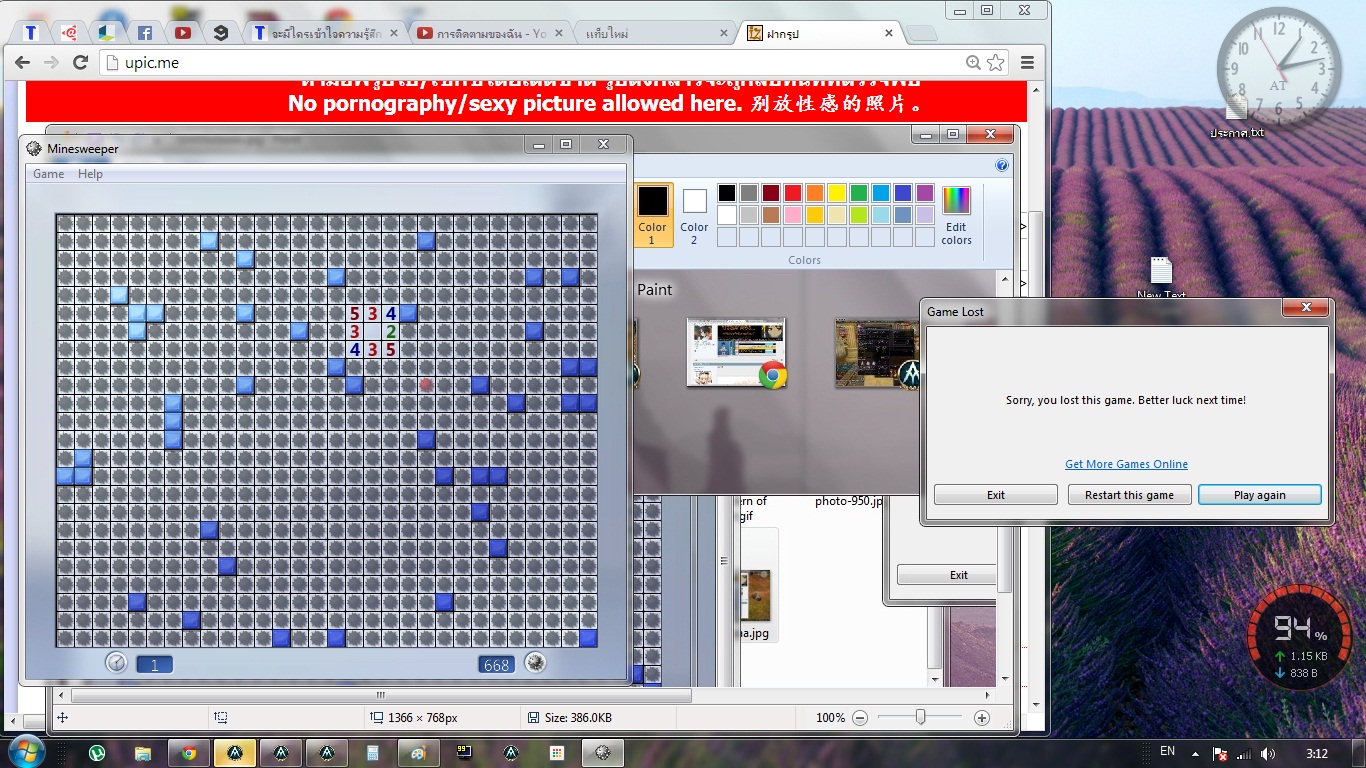Viewport: 1366px width, 768px height.
Task: Click the Minesweeper mine counter icon
Action: point(535,662)
